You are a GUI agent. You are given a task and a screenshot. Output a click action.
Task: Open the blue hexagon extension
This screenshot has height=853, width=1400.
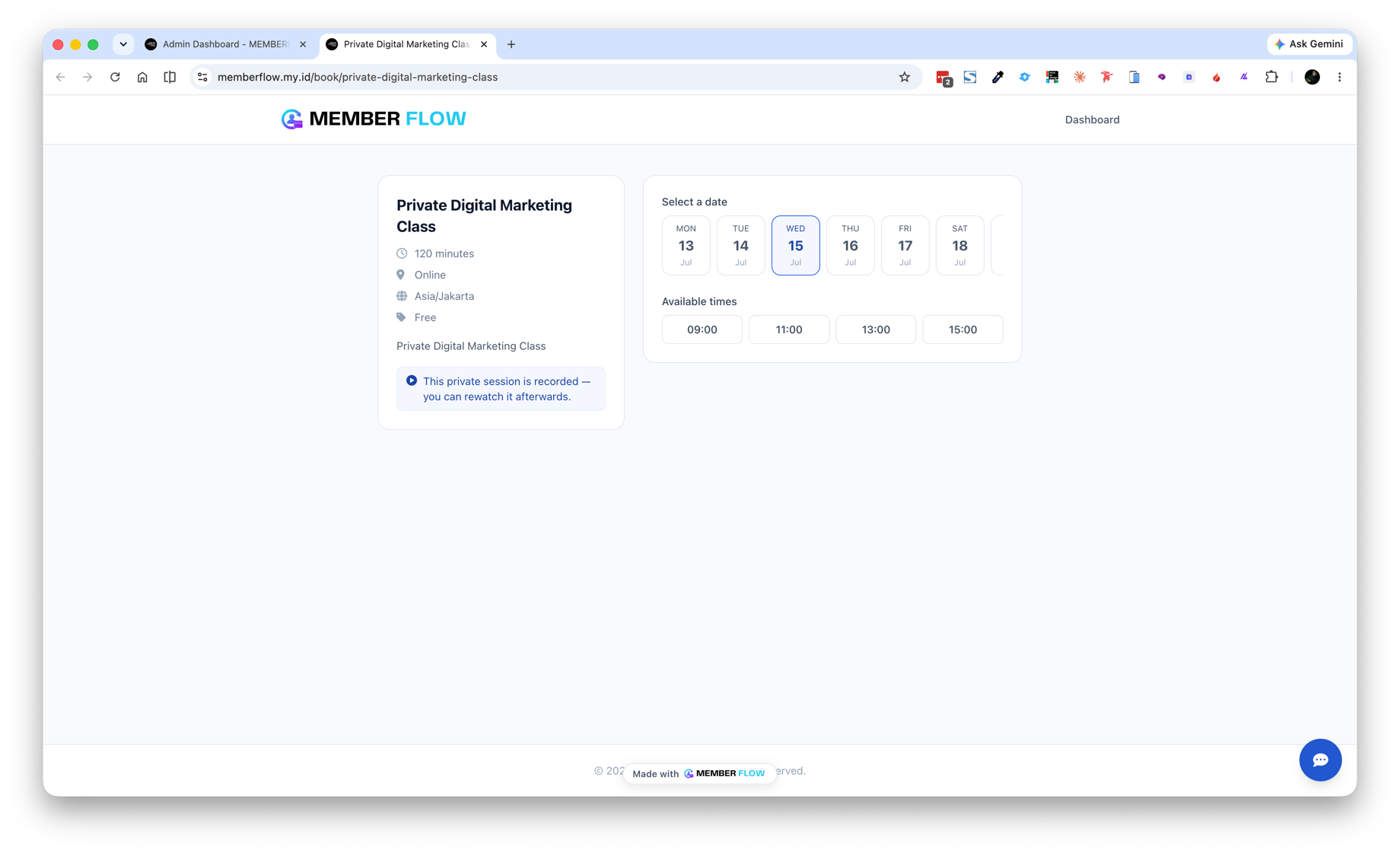[x=1025, y=77]
